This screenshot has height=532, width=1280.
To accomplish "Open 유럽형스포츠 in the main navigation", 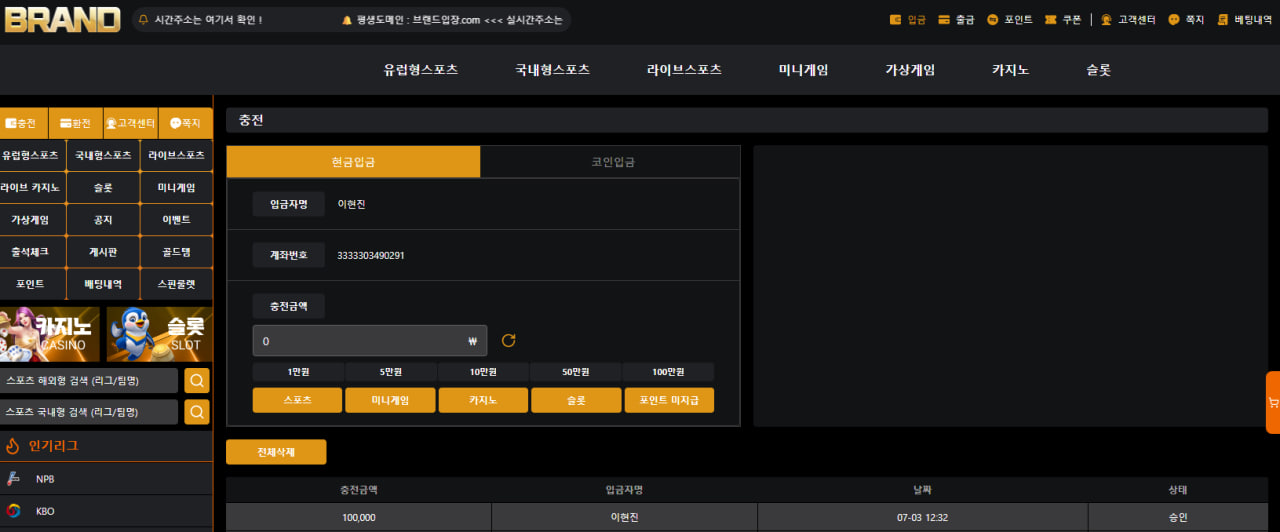I will (x=421, y=70).
